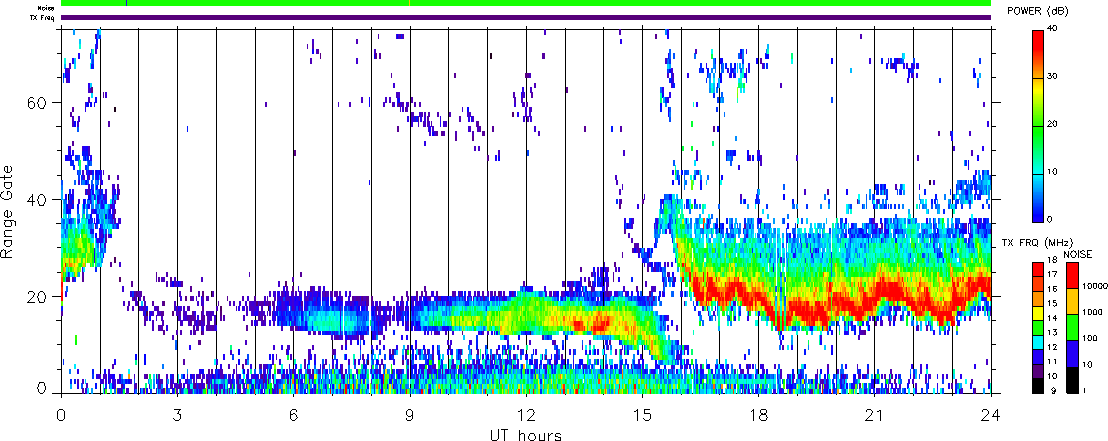Viewport: 1108px width, 441px height.
Task: Click the '10000' value on NOISE scale
Action: tap(1095, 286)
